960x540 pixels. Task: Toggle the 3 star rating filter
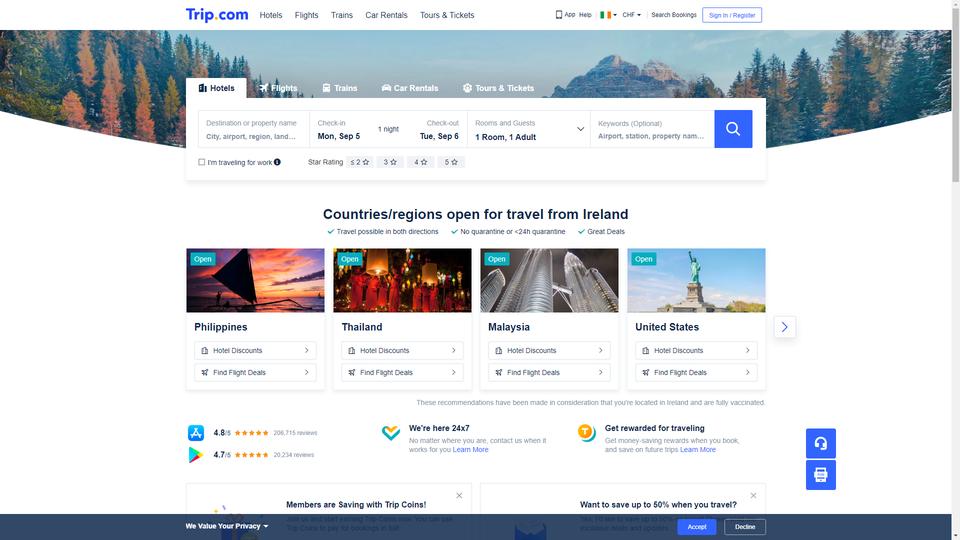[390, 162]
